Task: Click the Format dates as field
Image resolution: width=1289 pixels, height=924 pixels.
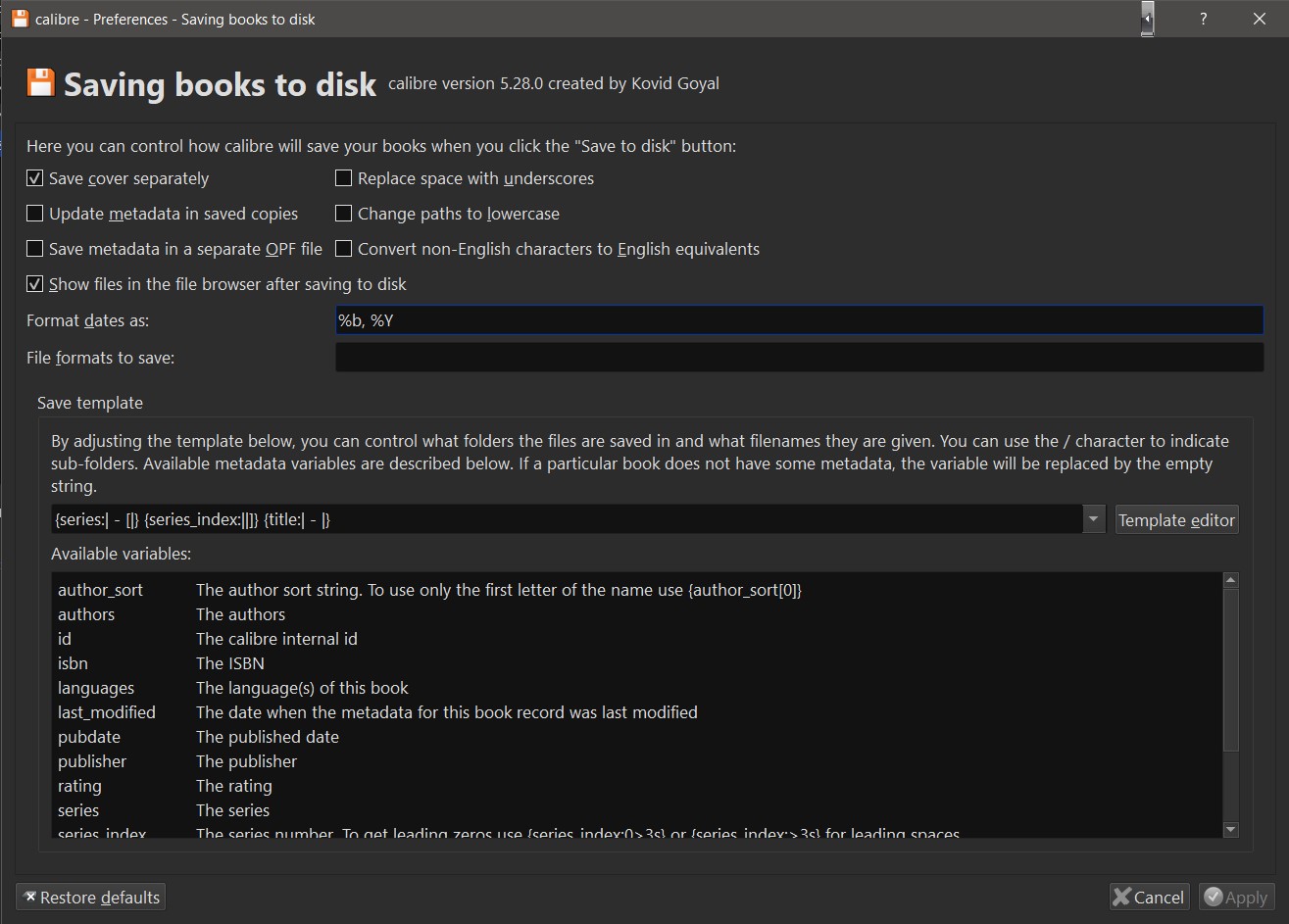Action: (798, 320)
